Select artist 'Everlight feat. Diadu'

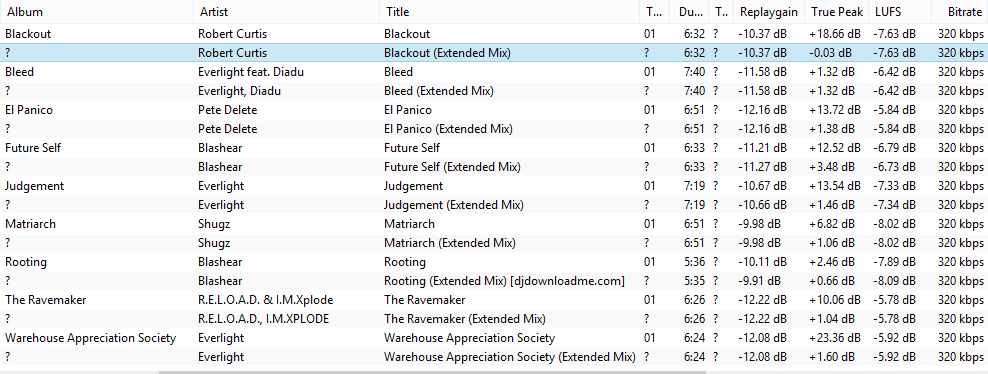point(251,72)
